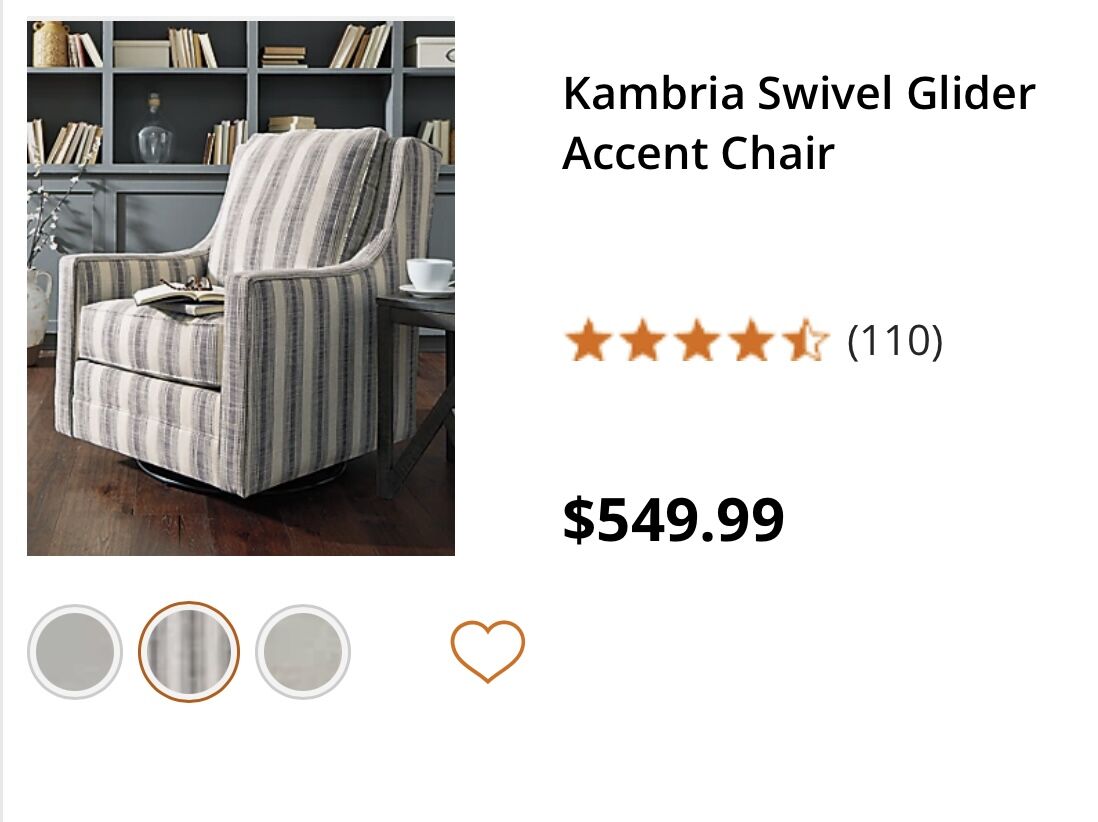
Task: Click the yellow vase atop the bookshelf
Action: (49, 43)
